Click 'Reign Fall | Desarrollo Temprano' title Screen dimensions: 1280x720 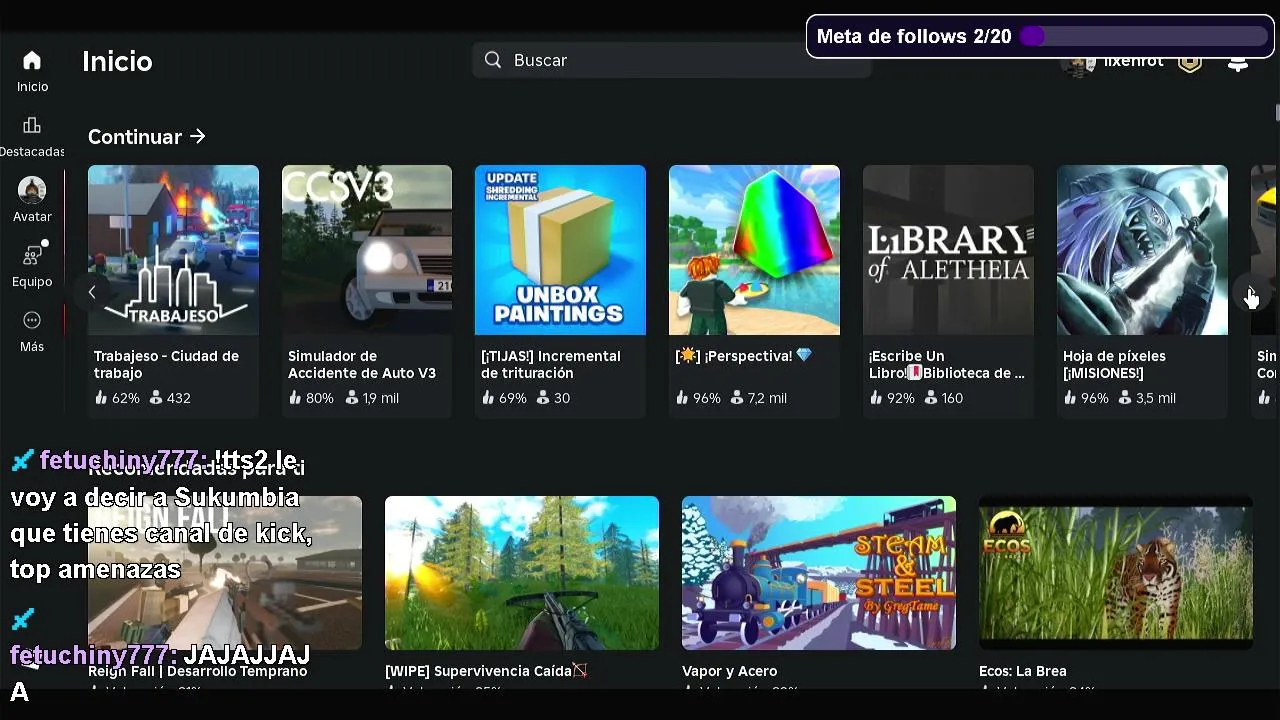197,671
